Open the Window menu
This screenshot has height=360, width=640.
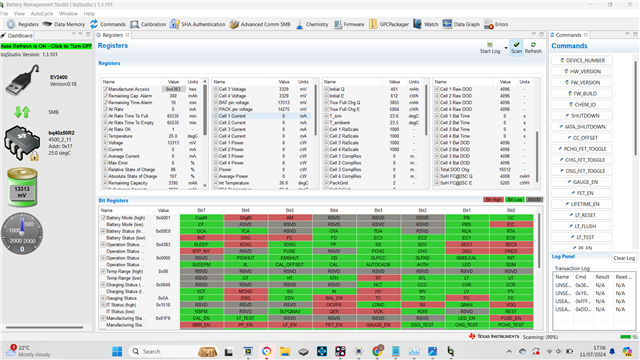click(x=68, y=13)
